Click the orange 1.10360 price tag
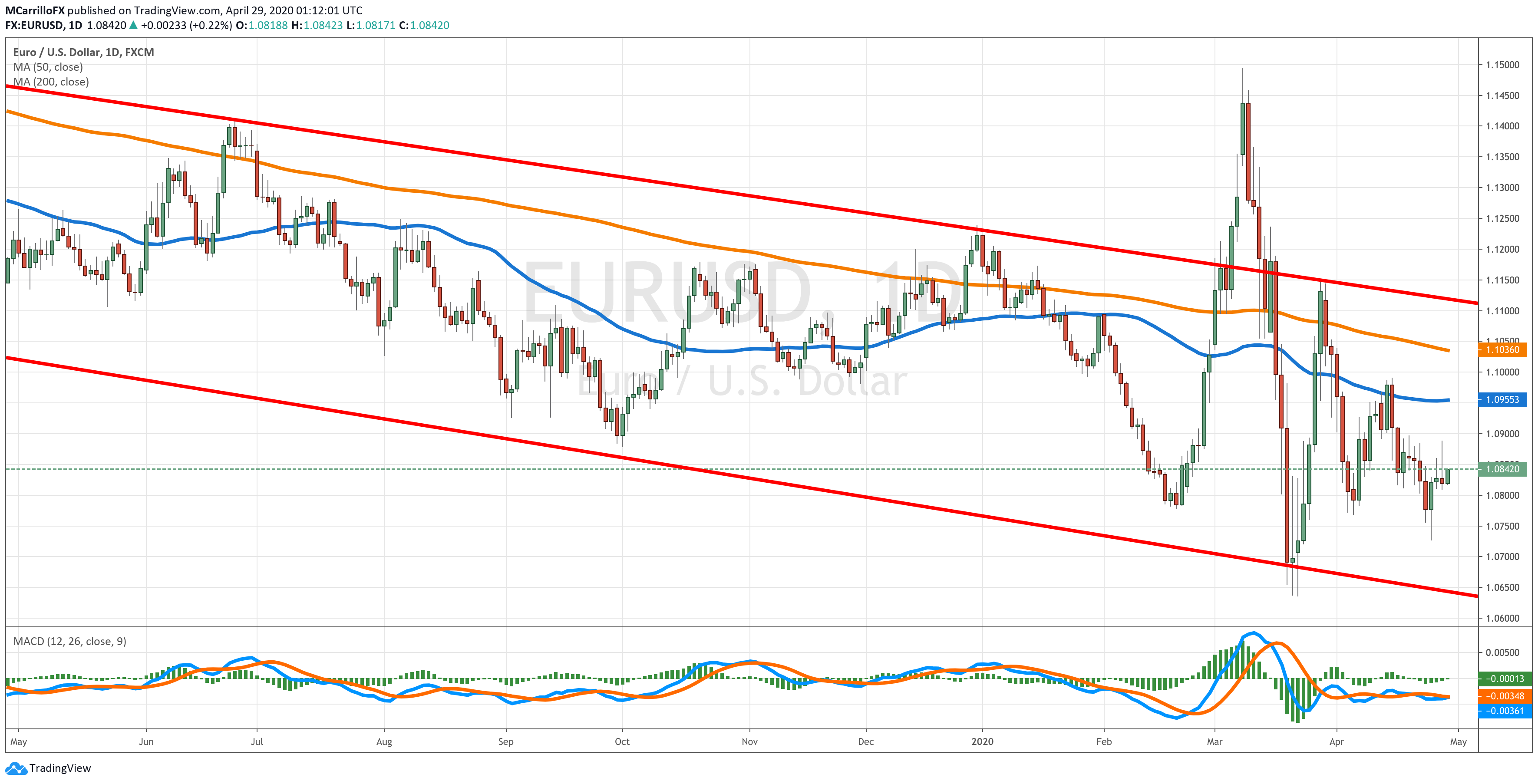The height and width of the screenshot is (784, 1538). (1502, 349)
